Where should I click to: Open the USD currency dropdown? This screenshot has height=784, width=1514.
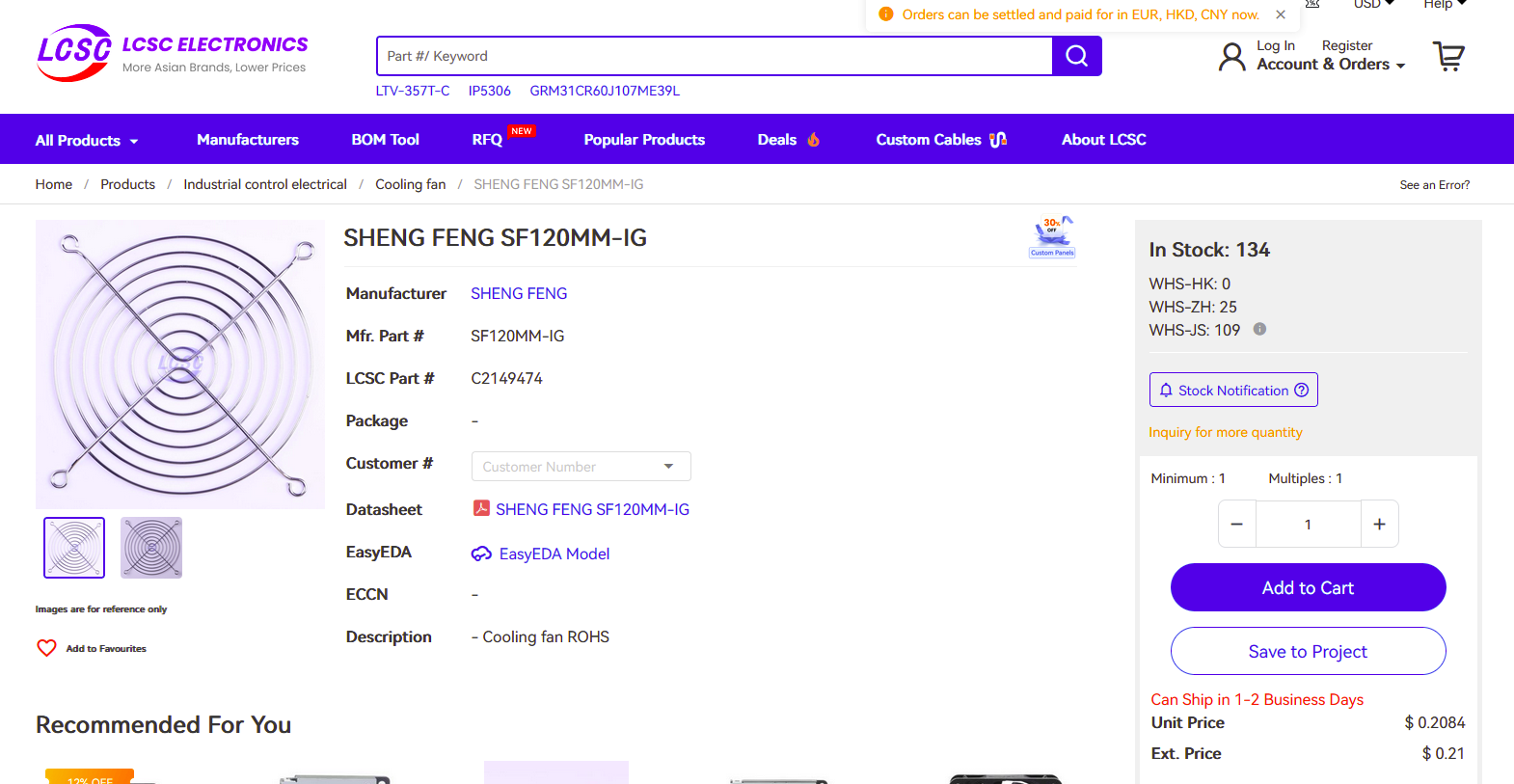pyautogui.click(x=1374, y=5)
